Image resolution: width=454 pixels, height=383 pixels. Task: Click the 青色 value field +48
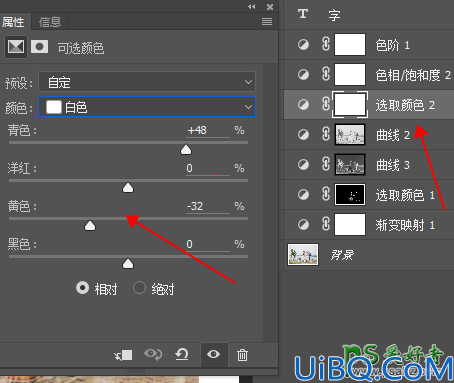tap(208, 130)
